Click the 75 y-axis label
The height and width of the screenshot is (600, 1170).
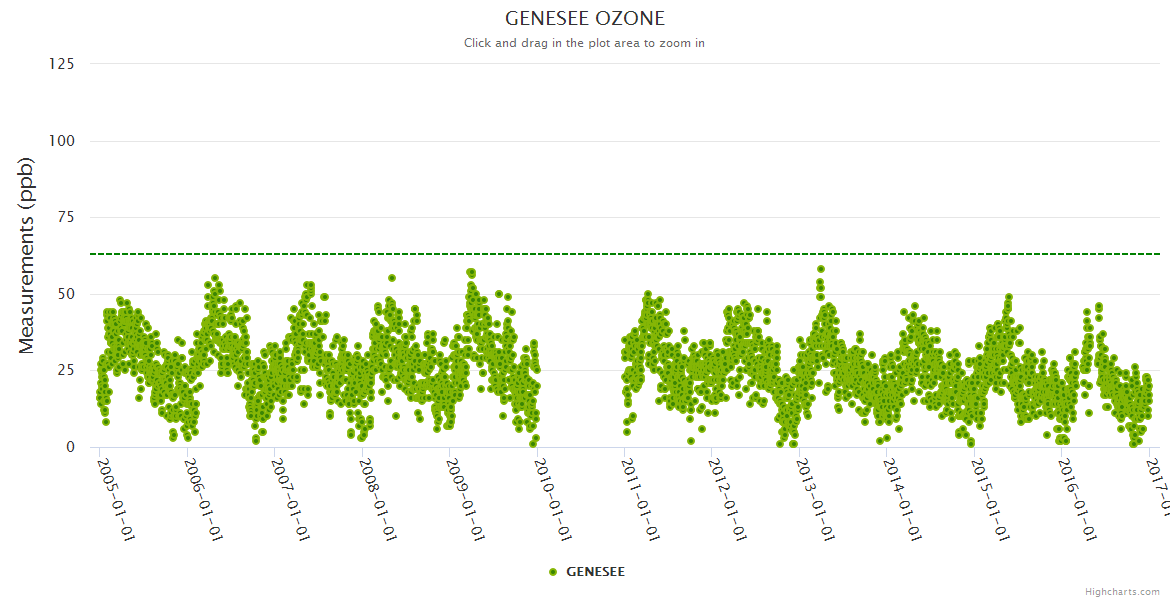tap(65, 217)
